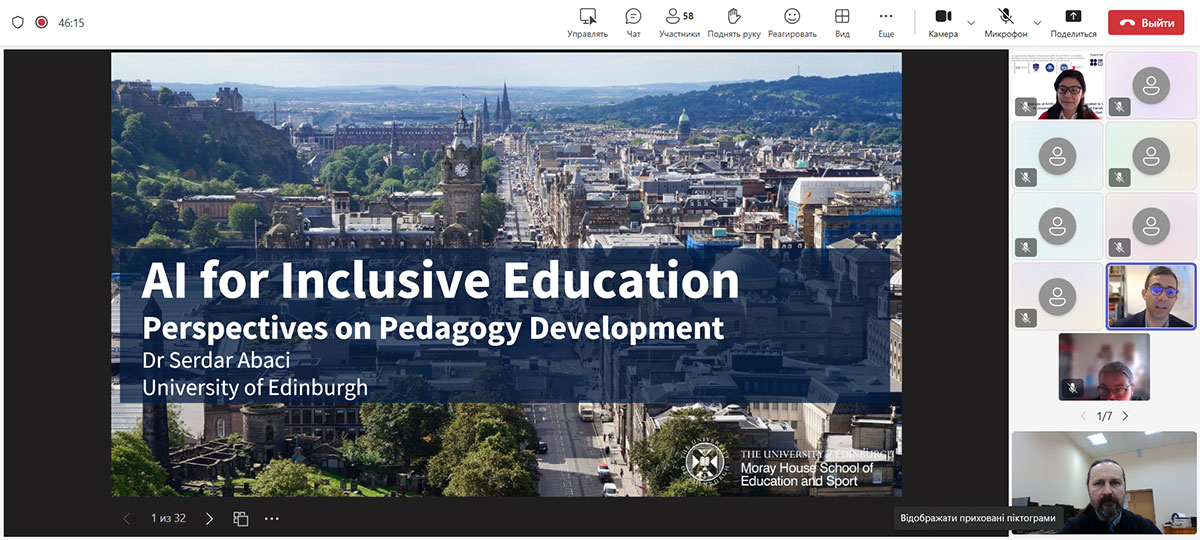Go to previous participants page
1200x540 pixels.
coord(1084,416)
